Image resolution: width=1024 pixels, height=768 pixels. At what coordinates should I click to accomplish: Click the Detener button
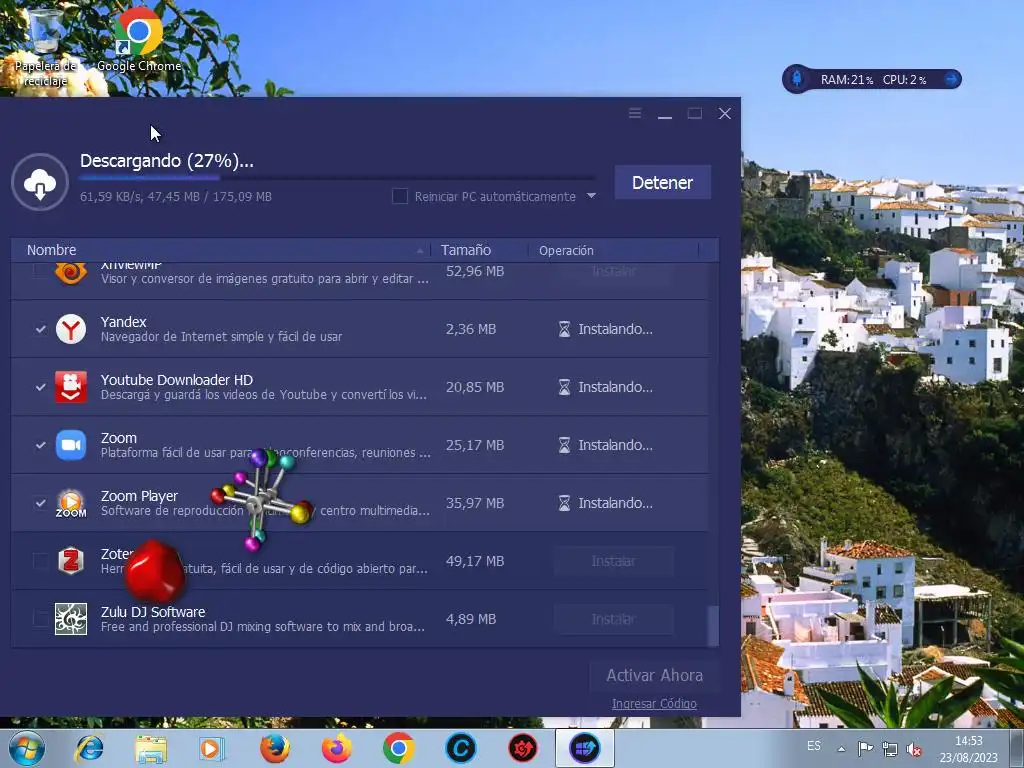[662, 182]
